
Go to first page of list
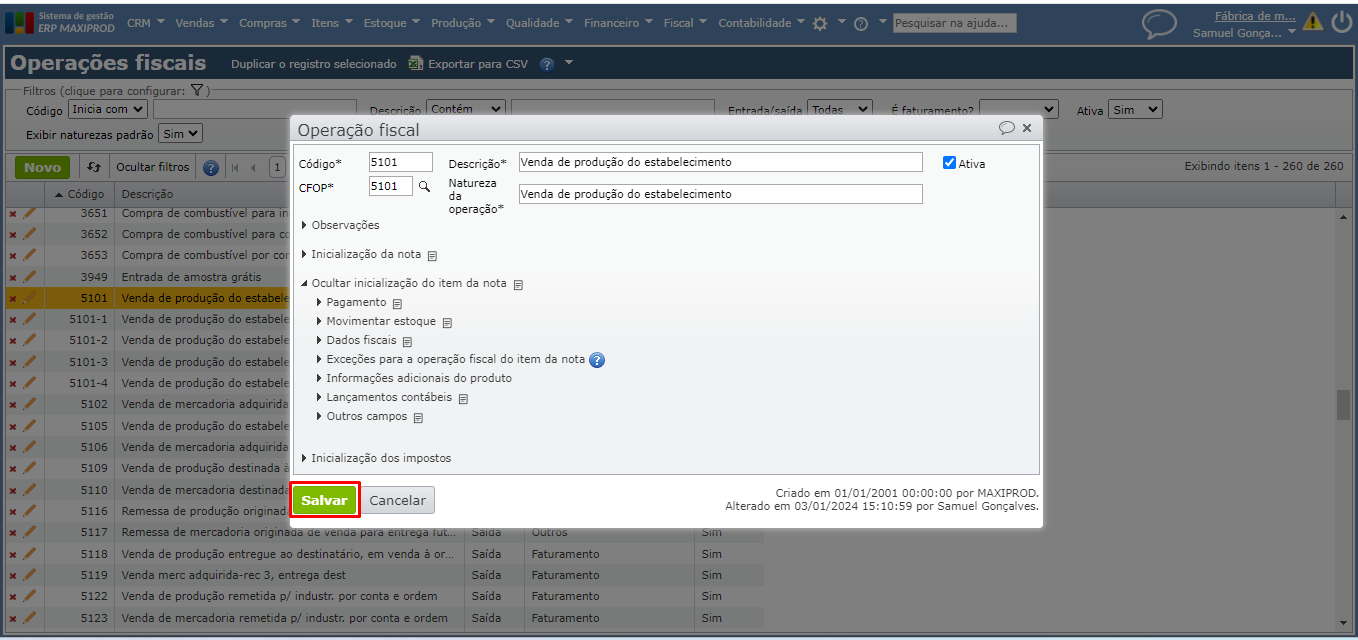(236, 168)
